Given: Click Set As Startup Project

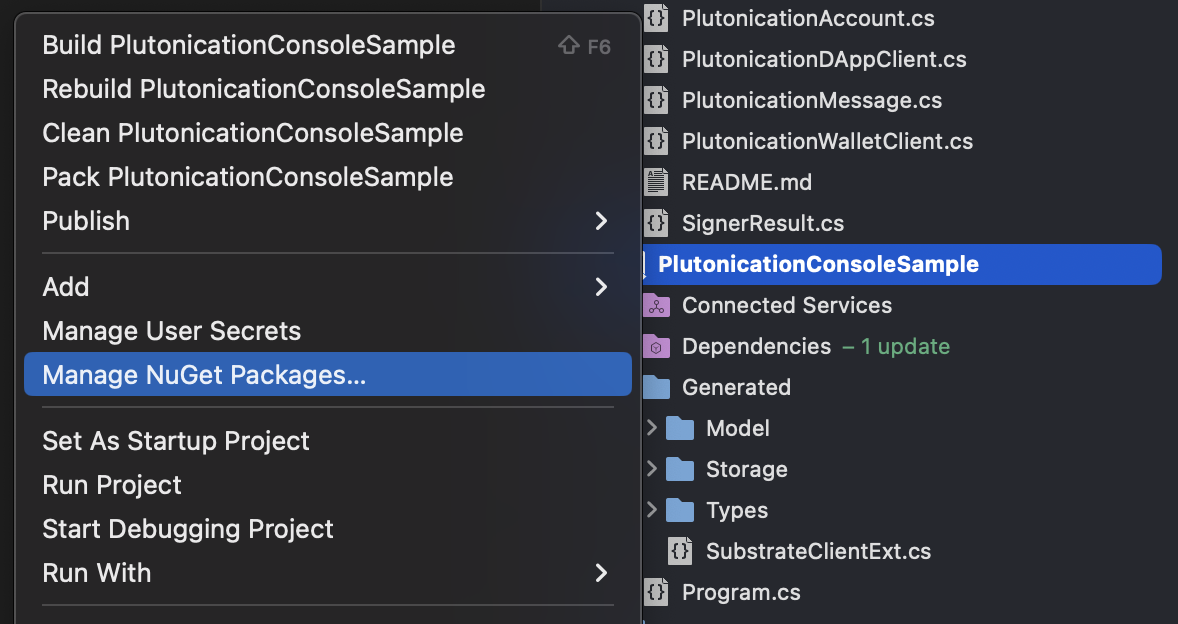Looking at the screenshot, I should coord(176,441).
